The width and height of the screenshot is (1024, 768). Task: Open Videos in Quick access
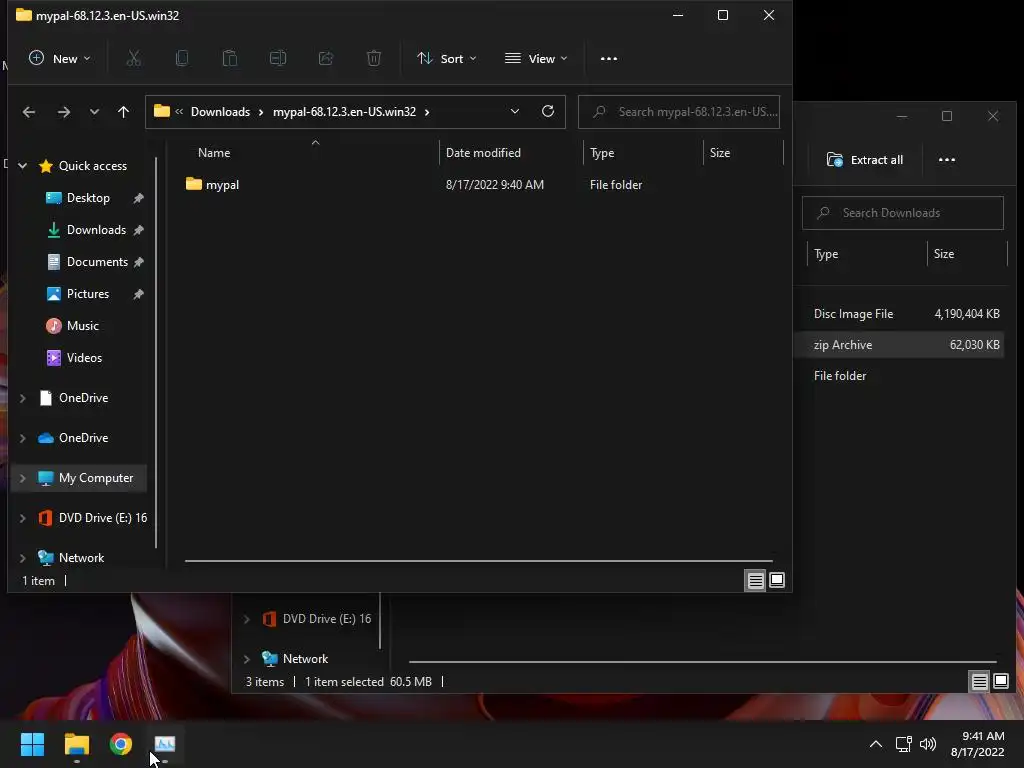[x=84, y=358]
